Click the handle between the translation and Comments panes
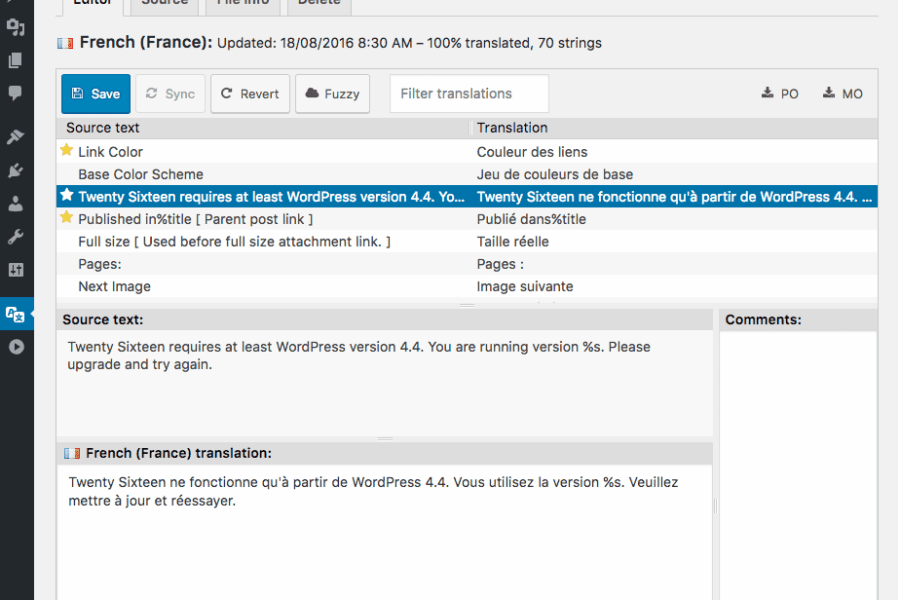 click(x=715, y=505)
